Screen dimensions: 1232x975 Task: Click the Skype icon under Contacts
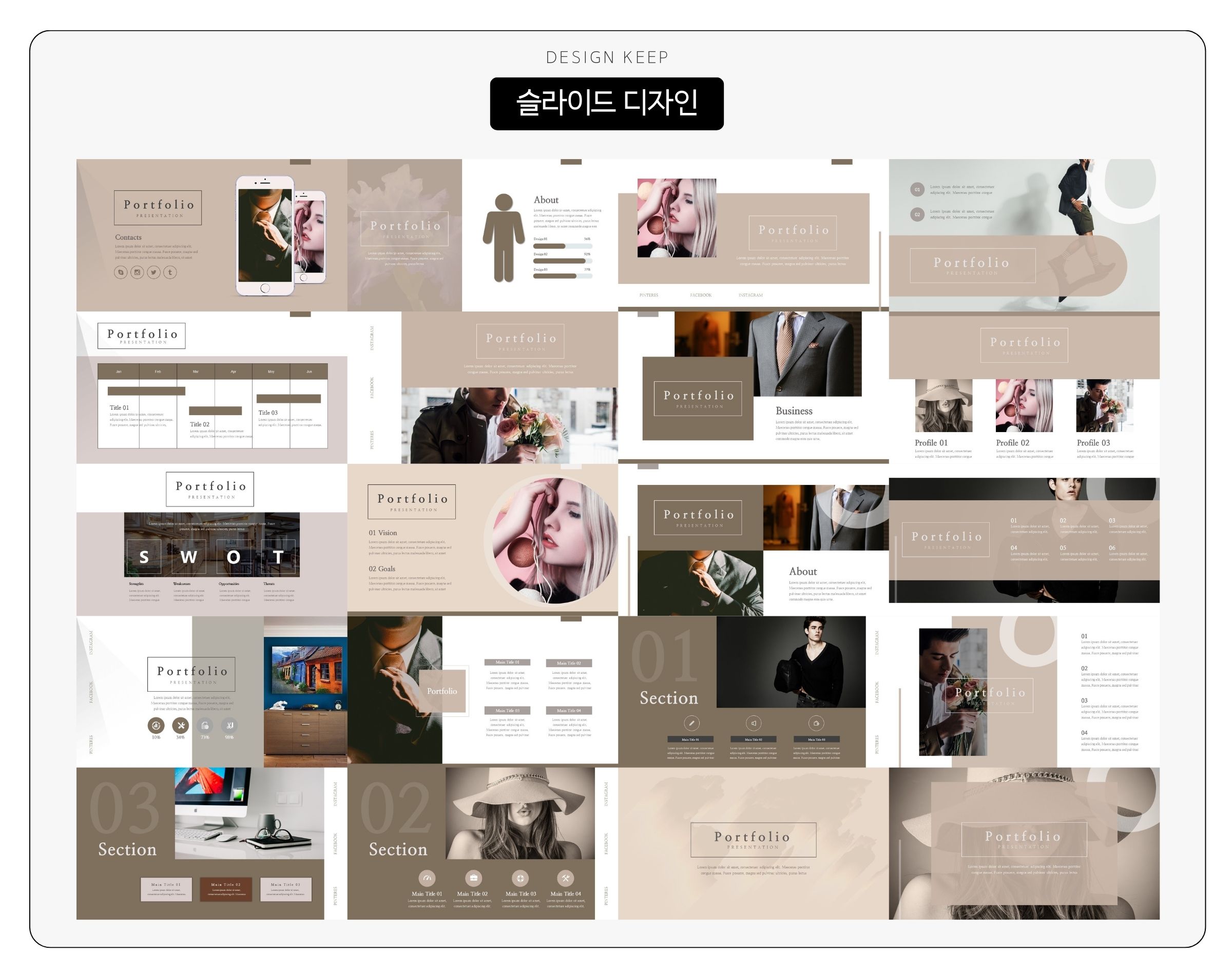click(121, 272)
